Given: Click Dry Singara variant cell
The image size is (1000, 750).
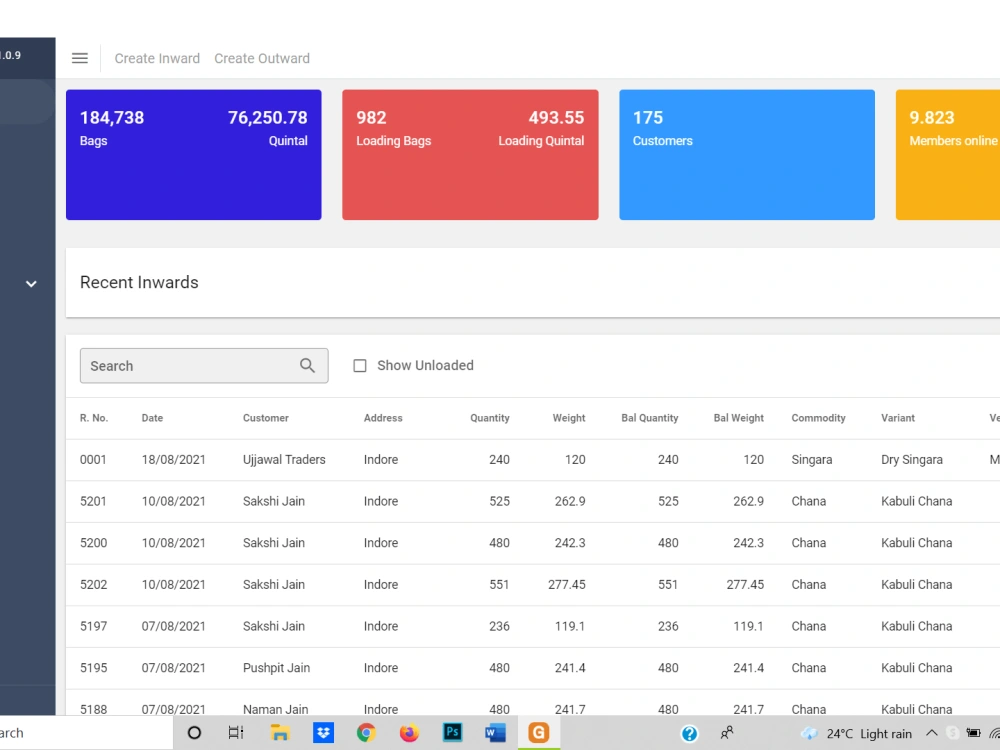Looking at the screenshot, I should [x=911, y=459].
